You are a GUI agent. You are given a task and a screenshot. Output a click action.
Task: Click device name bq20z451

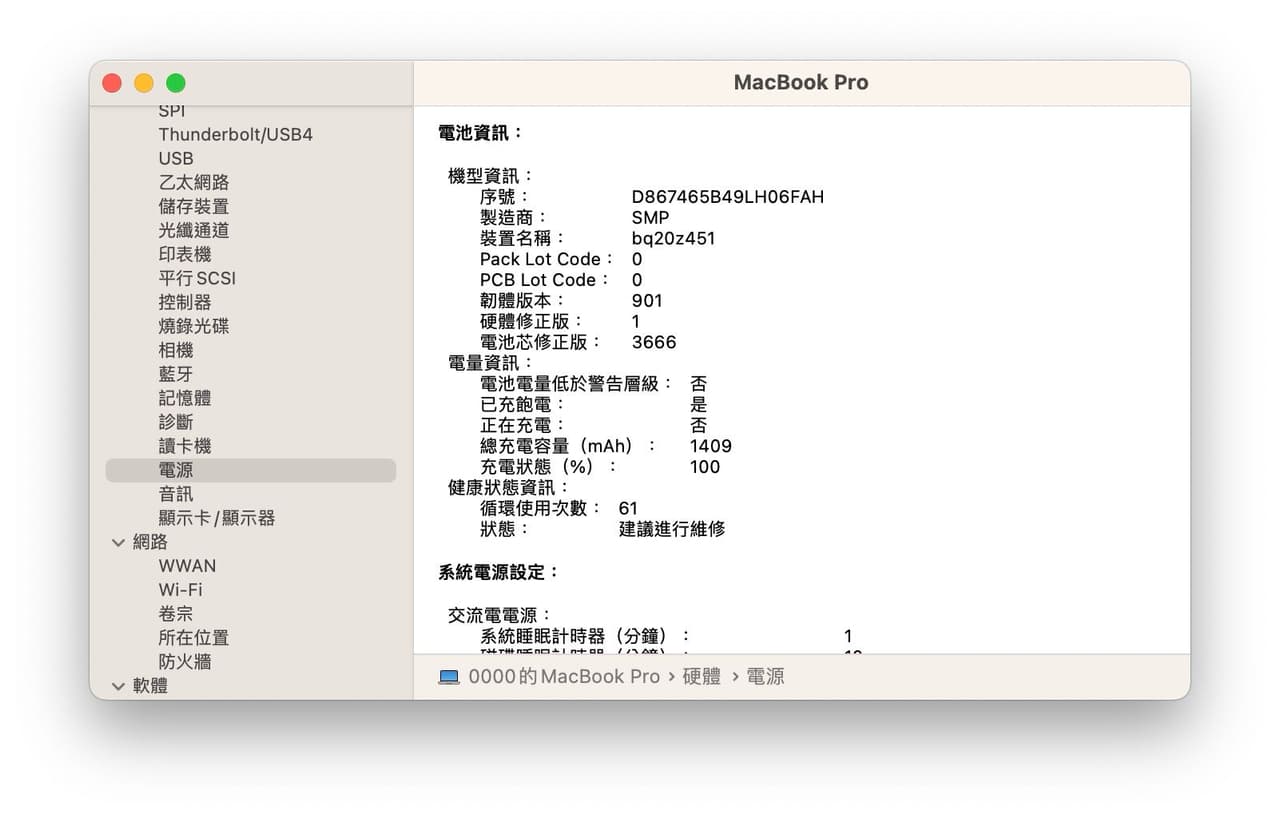[673, 239]
